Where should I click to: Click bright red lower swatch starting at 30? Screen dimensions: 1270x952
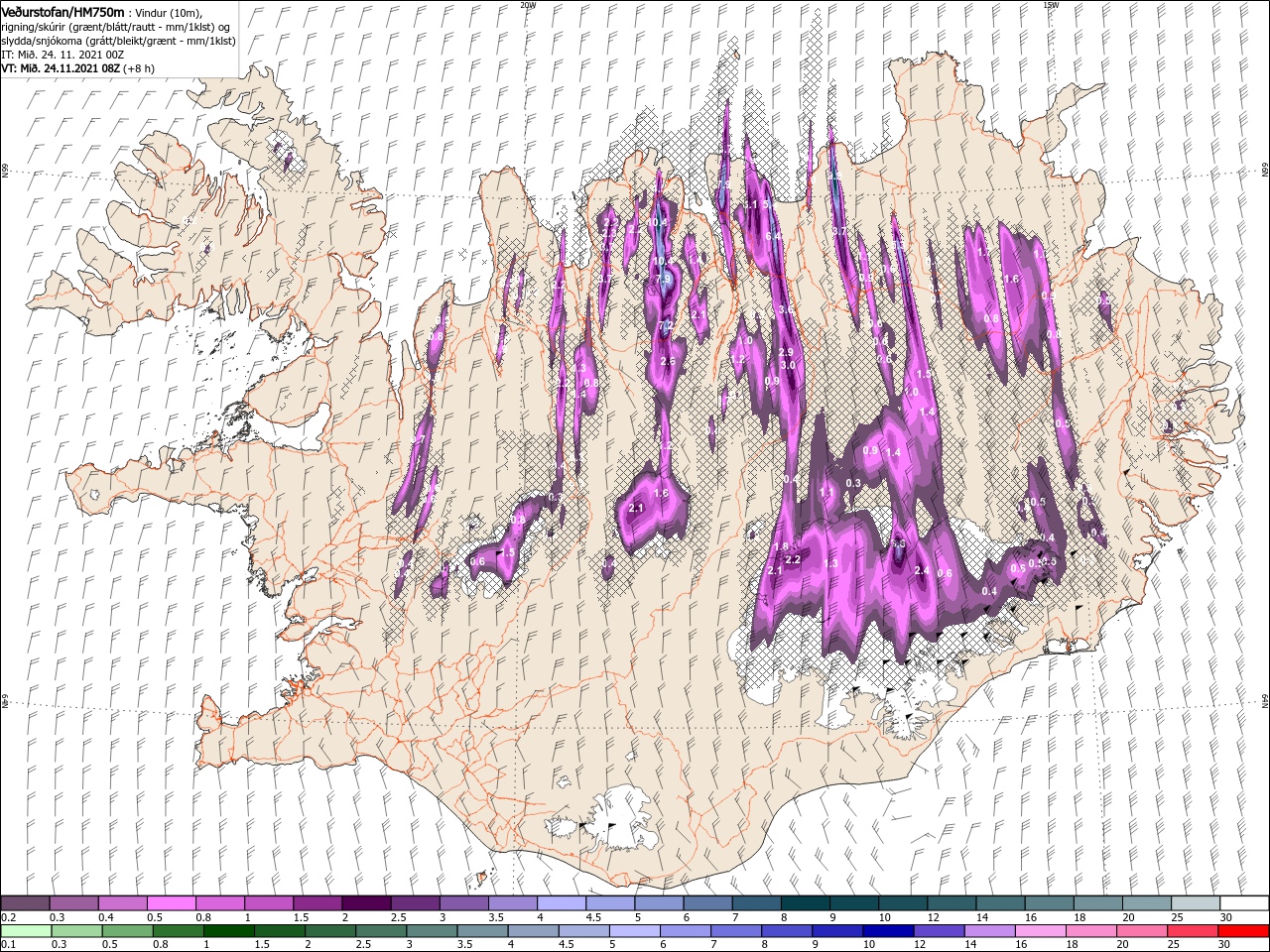1242,931
